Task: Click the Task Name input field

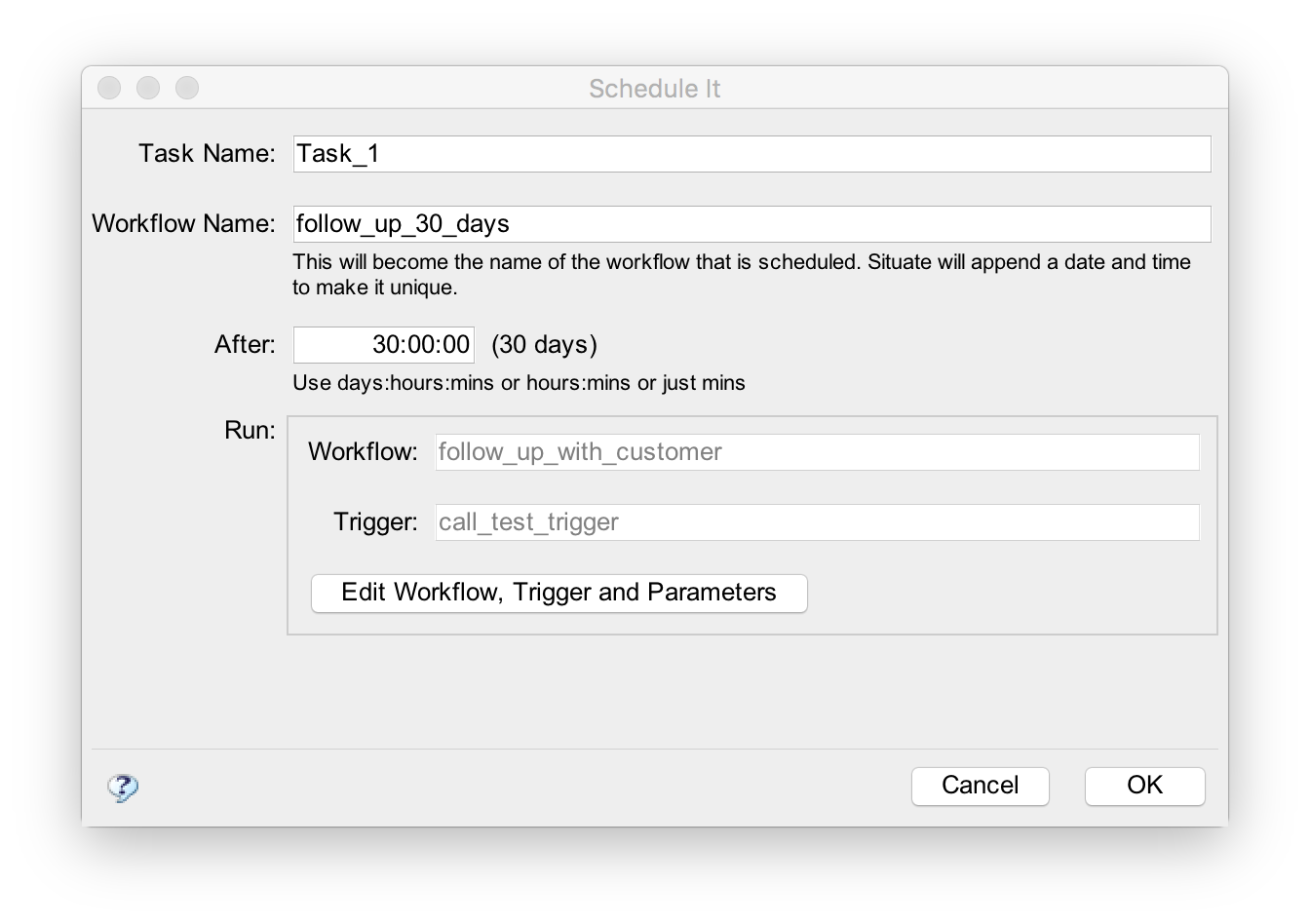Action: (751, 153)
